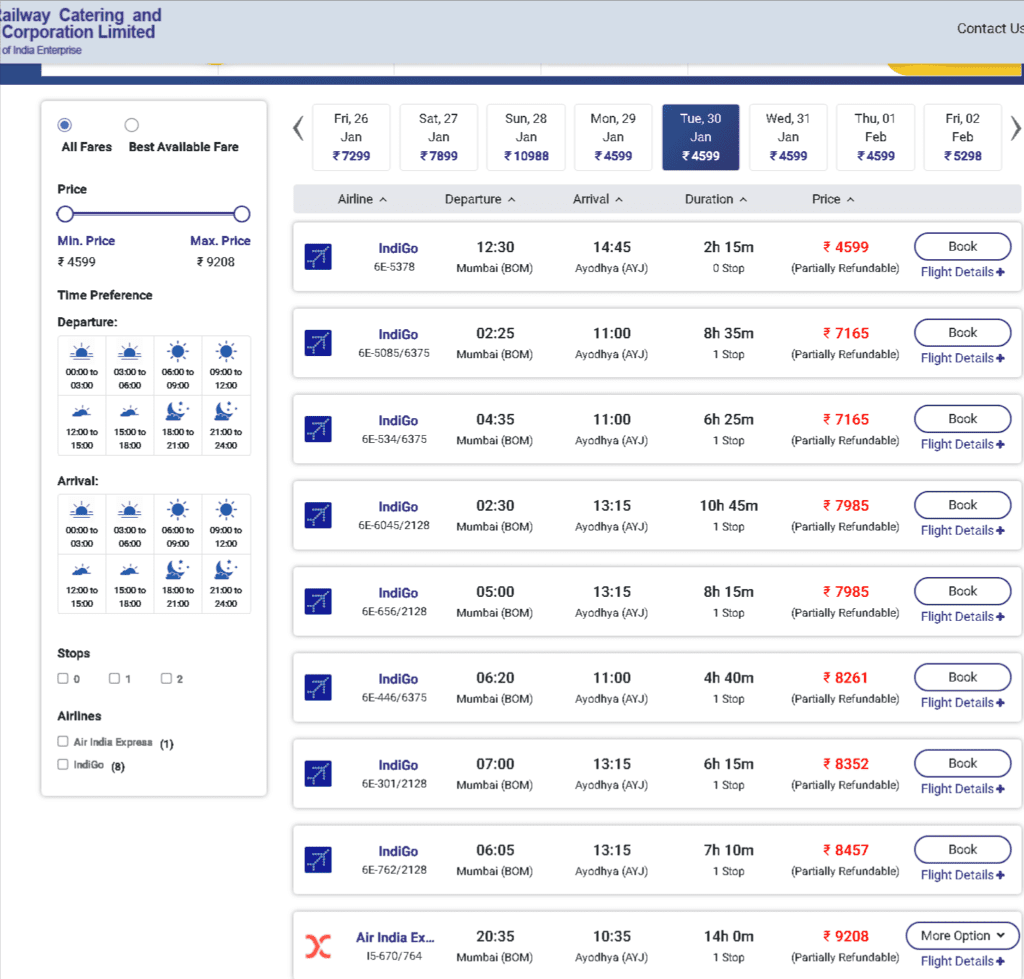This screenshot has height=979, width=1024.
Task: Check the 0 stops filter checkbox
Action: (x=63, y=679)
